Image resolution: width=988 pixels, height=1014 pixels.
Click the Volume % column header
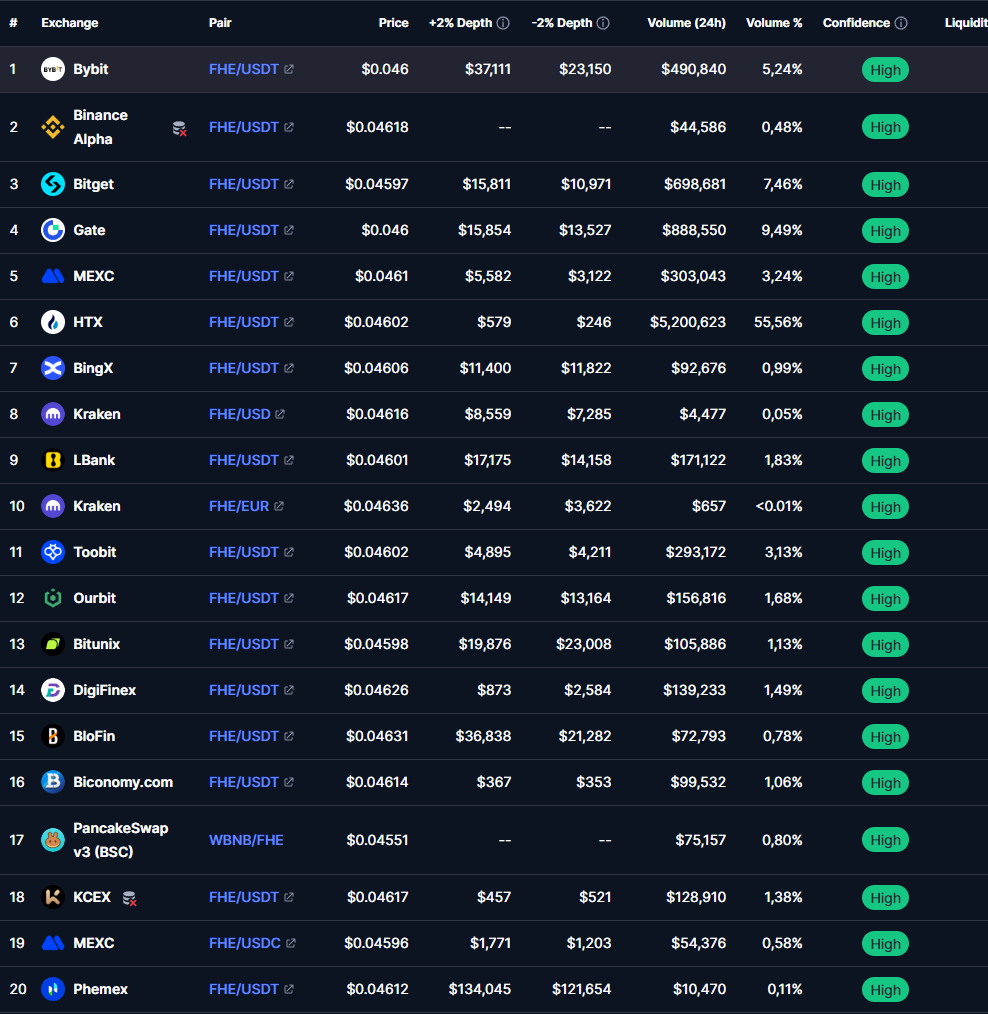(x=773, y=23)
